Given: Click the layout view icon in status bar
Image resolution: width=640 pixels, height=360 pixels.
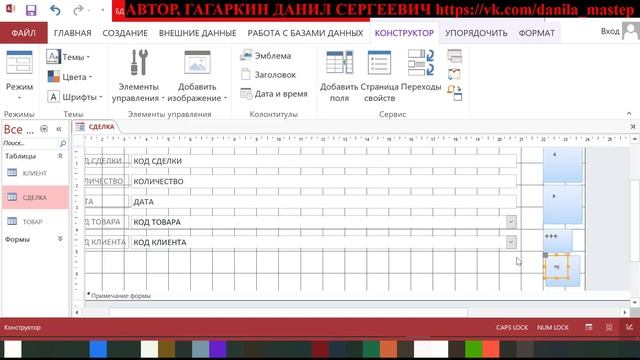Looking at the screenshot, I should [609, 327].
